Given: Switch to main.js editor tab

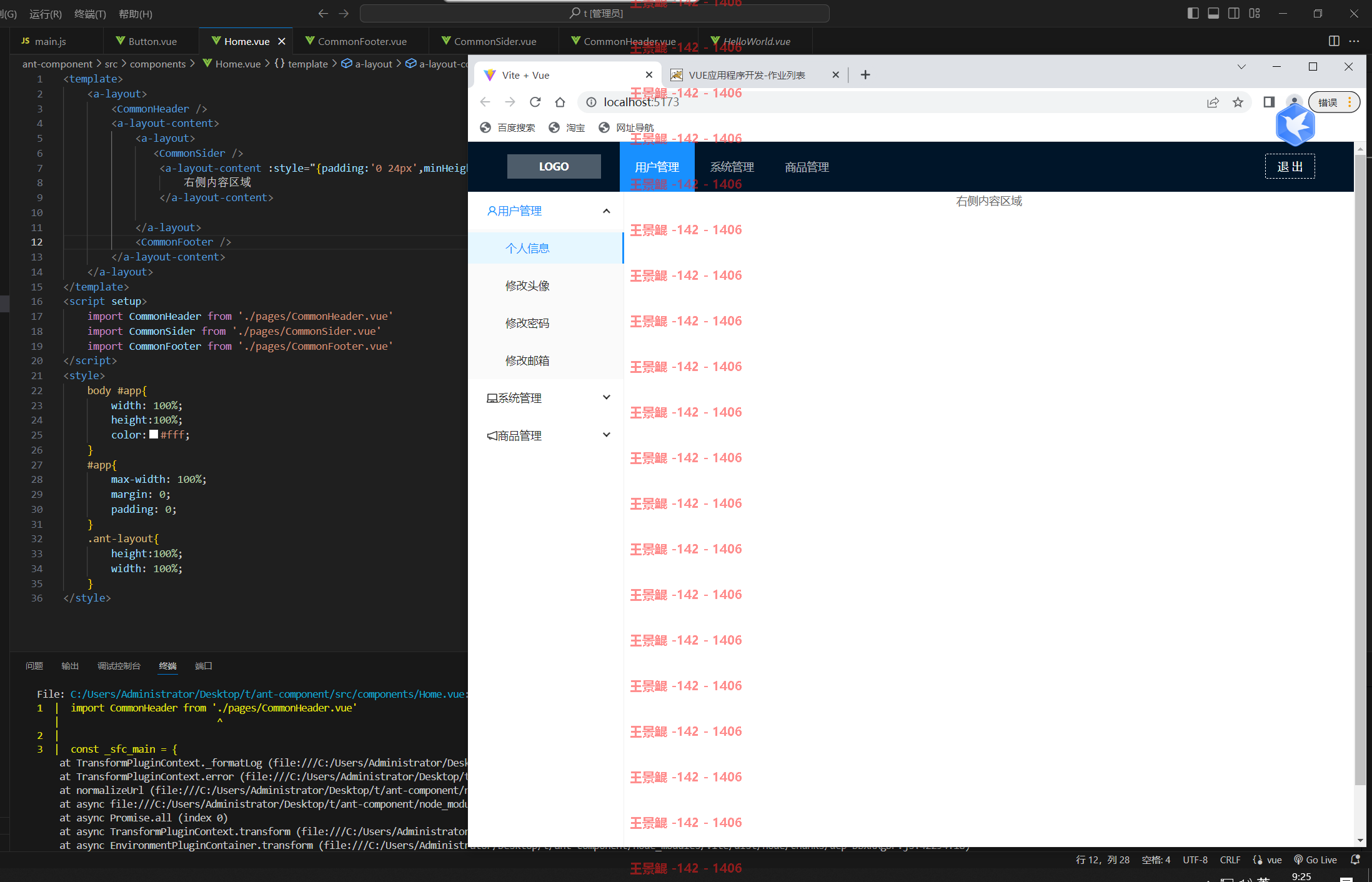Looking at the screenshot, I should [x=51, y=41].
